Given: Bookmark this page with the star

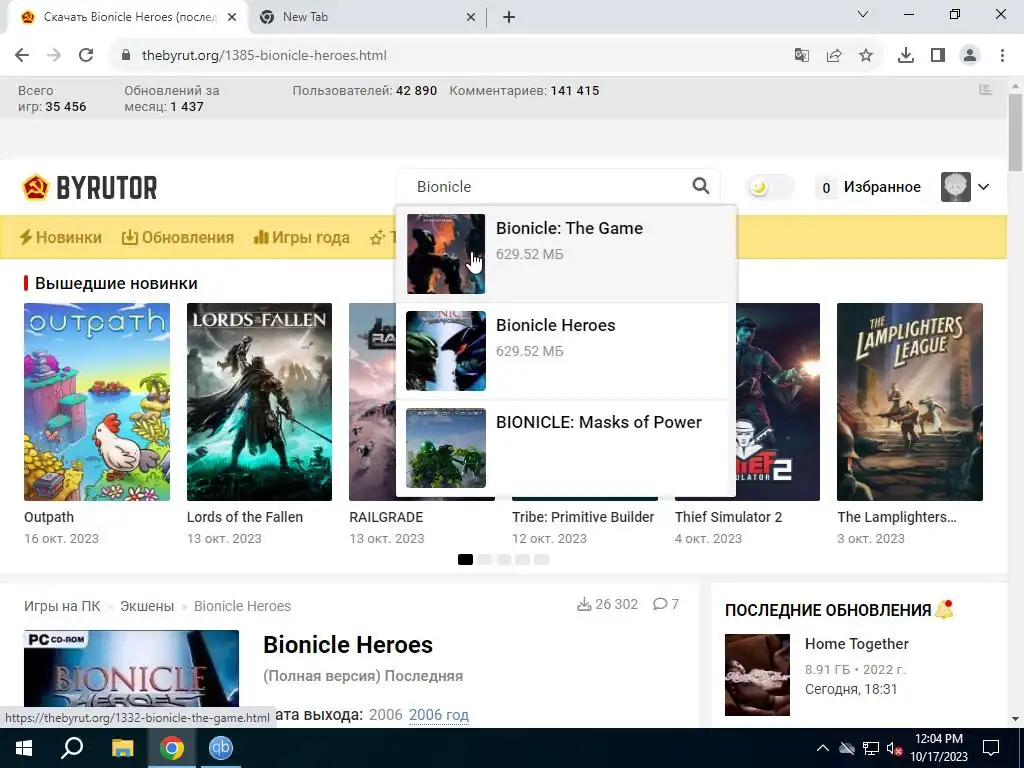Looking at the screenshot, I should coord(866,56).
